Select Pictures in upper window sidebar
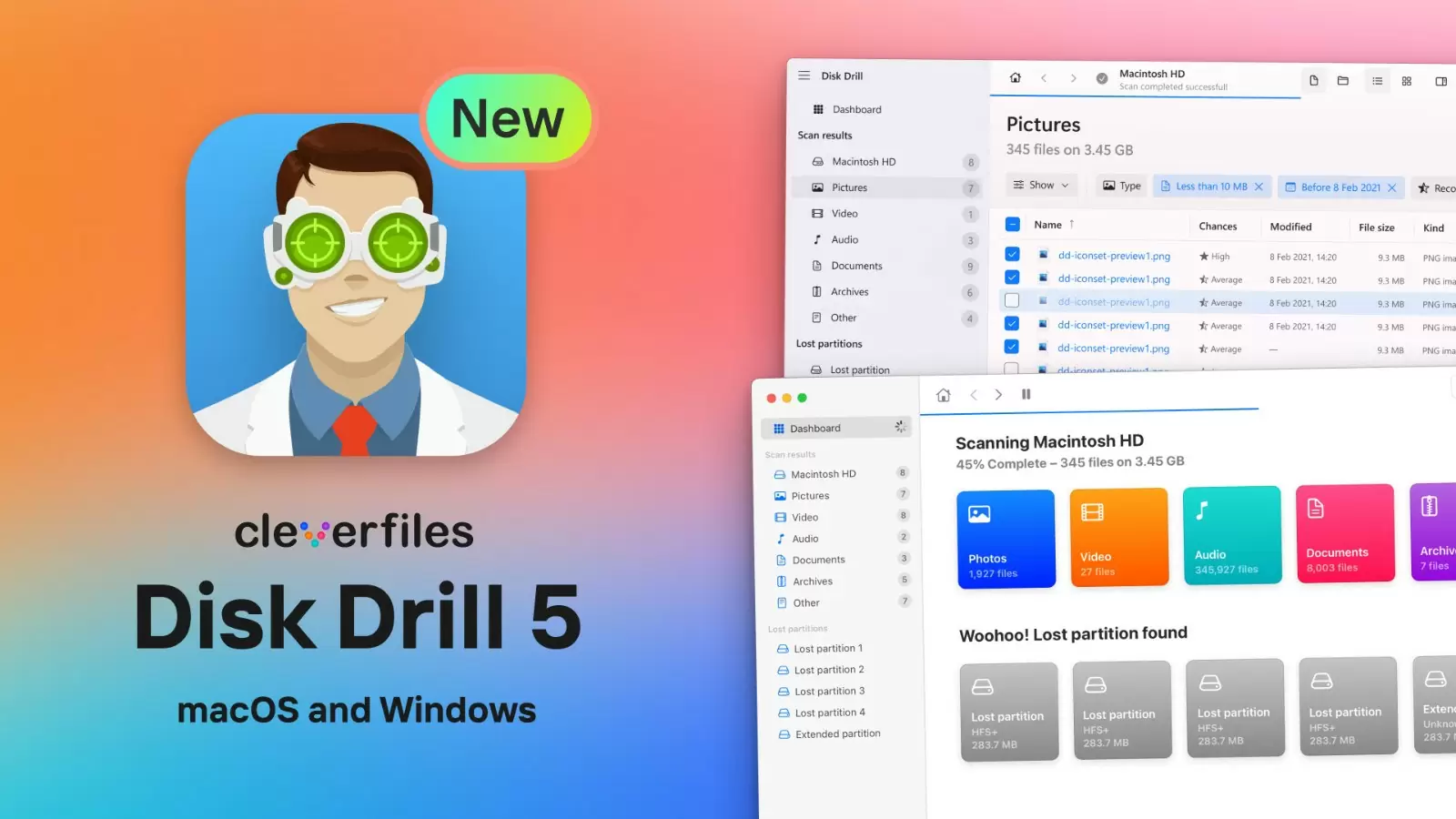 pyautogui.click(x=849, y=187)
